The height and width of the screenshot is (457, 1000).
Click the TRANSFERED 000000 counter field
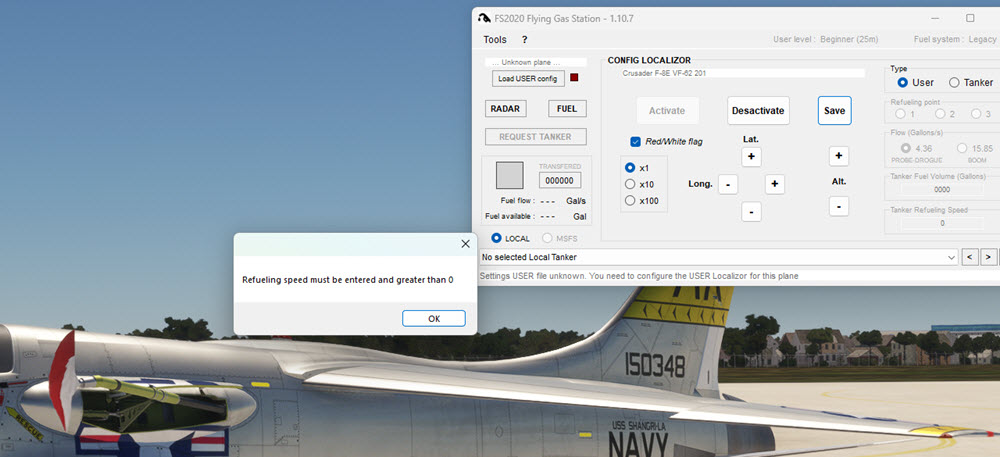pyautogui.click(x=559, y=181)
